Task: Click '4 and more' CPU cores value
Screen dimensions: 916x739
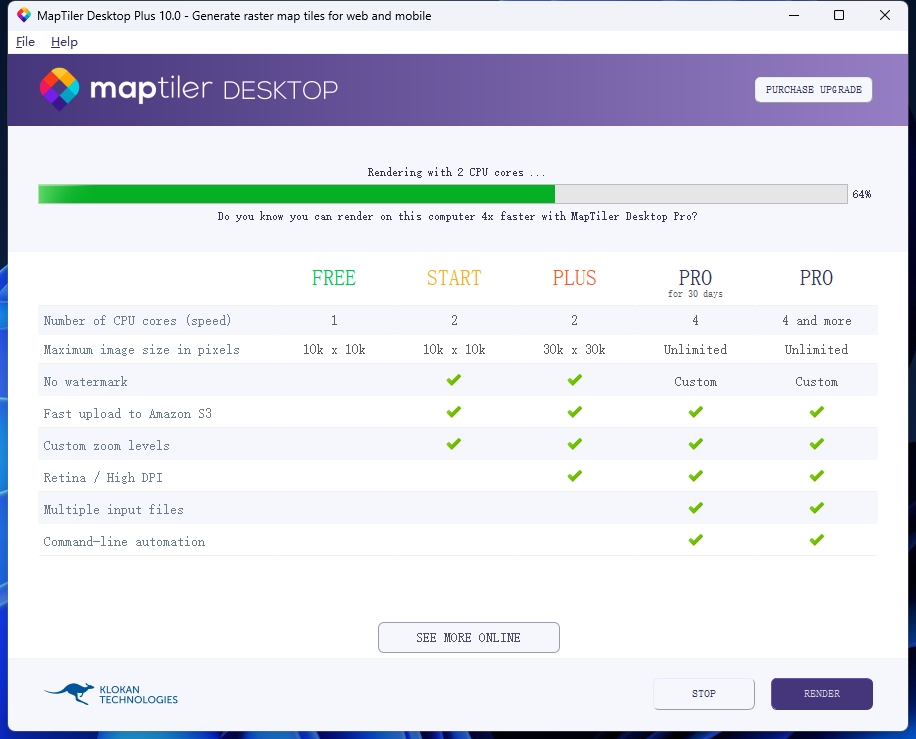Action: (817, 321)
